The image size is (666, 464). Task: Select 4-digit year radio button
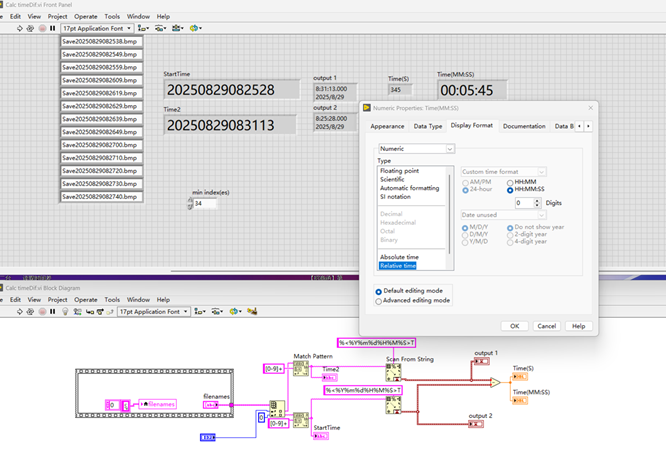click(510, 242)
